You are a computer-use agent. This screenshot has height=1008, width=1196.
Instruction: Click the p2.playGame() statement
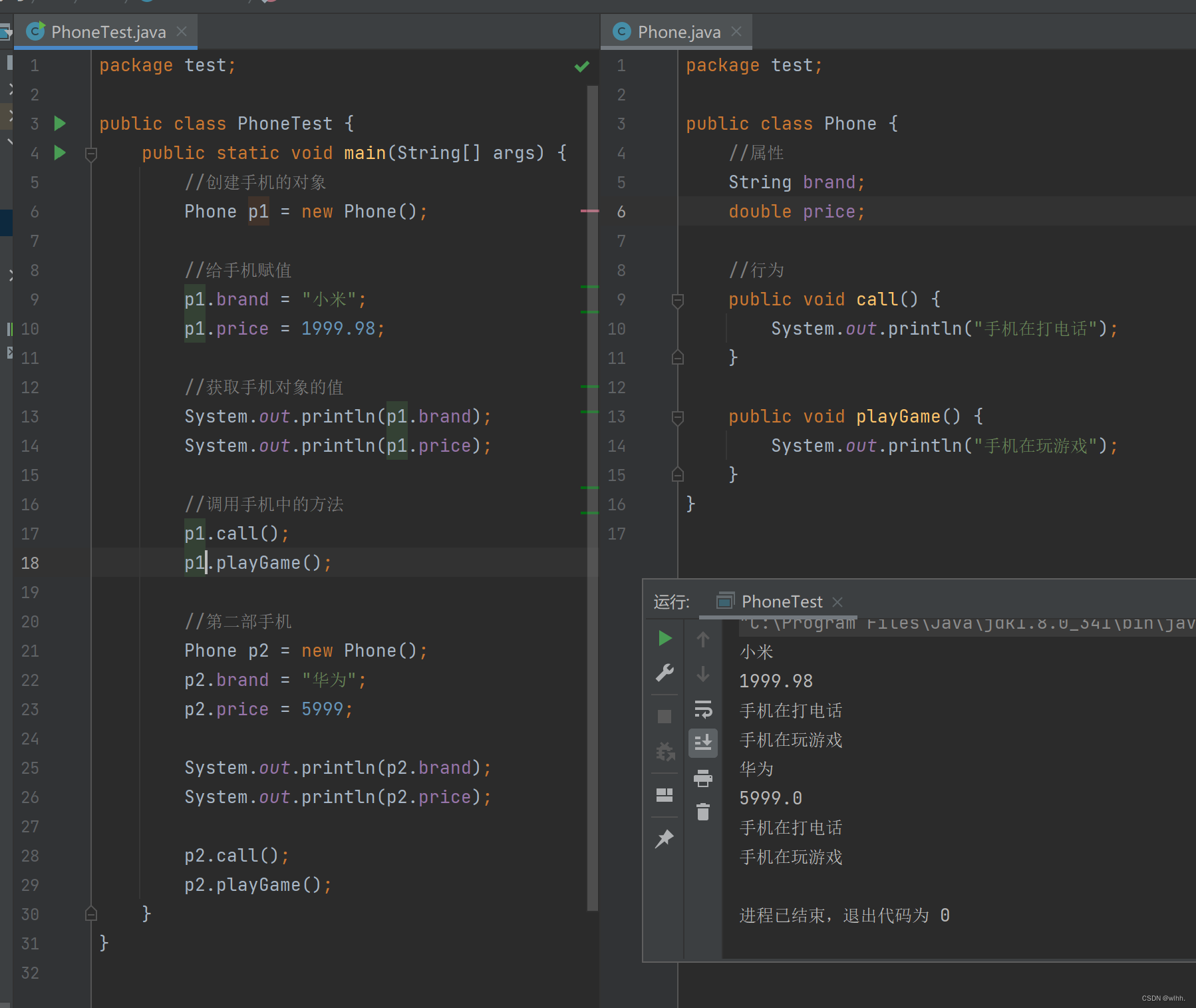(x=258, y=885)
